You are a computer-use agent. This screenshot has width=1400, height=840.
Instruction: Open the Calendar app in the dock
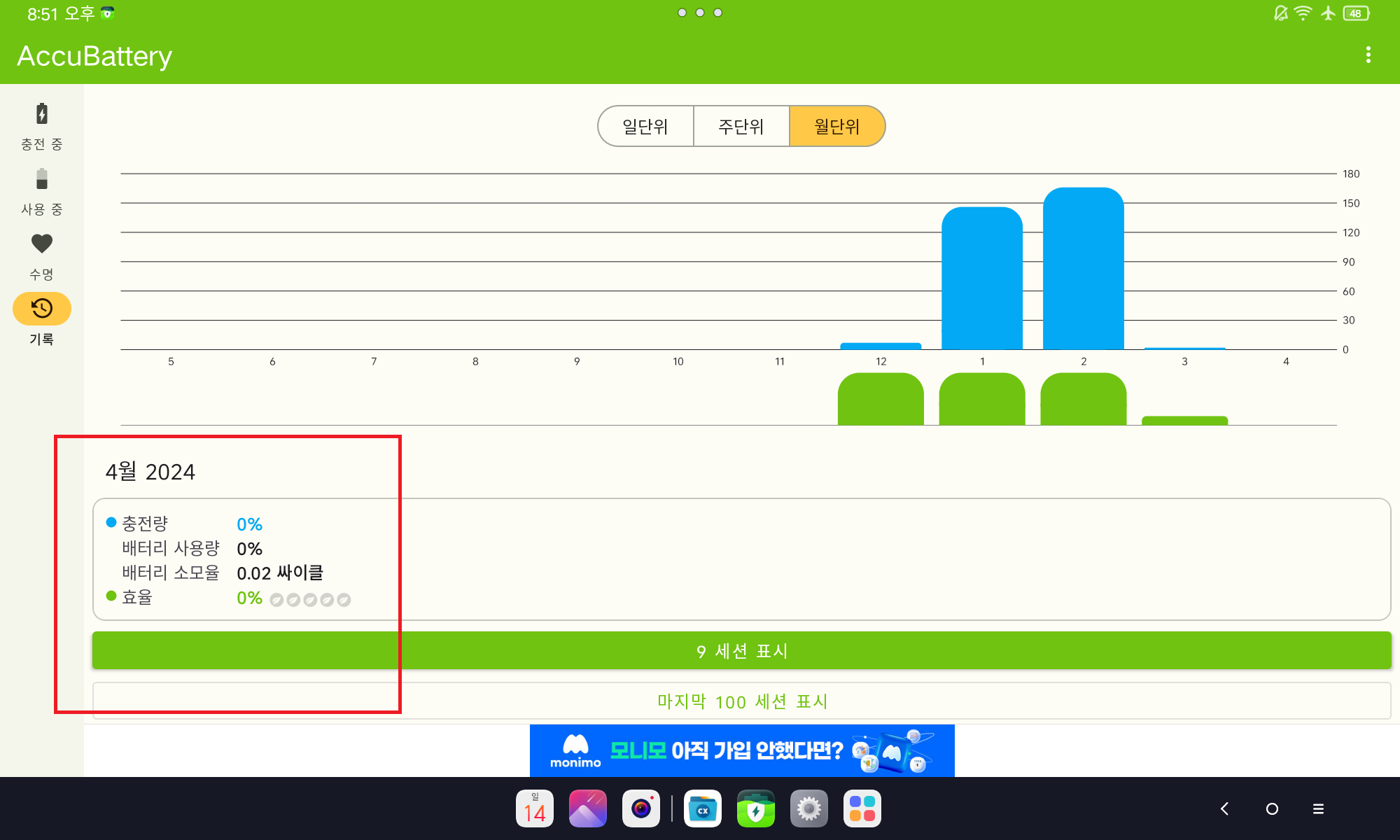(x=535, y=809)
